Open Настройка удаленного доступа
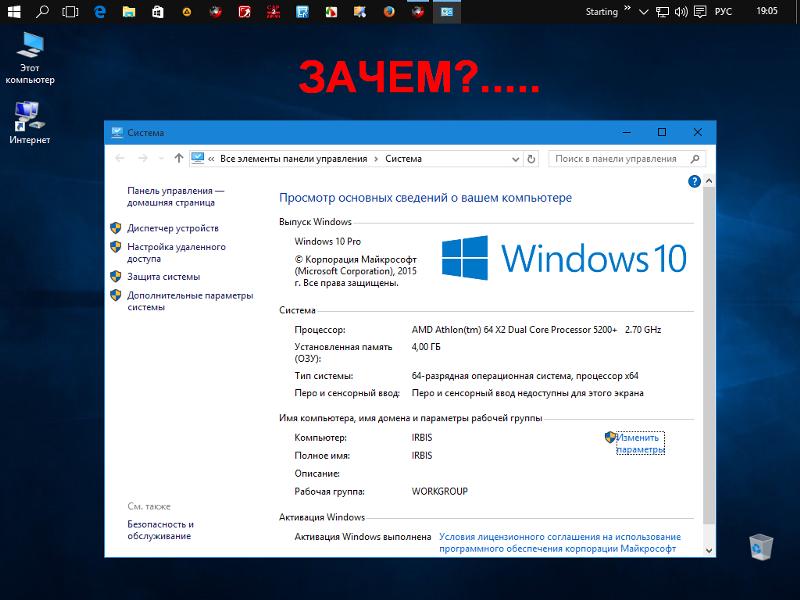 pos(176,253)
